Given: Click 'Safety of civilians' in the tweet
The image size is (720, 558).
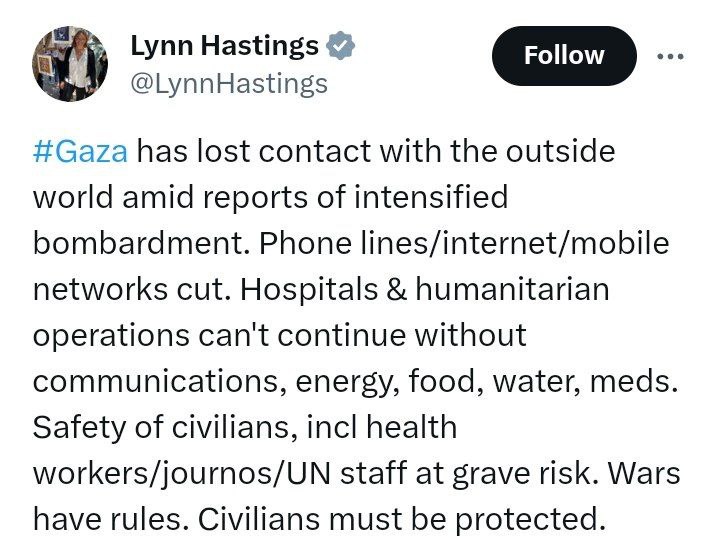Looking at the screenshot, I should pos(161,427).
